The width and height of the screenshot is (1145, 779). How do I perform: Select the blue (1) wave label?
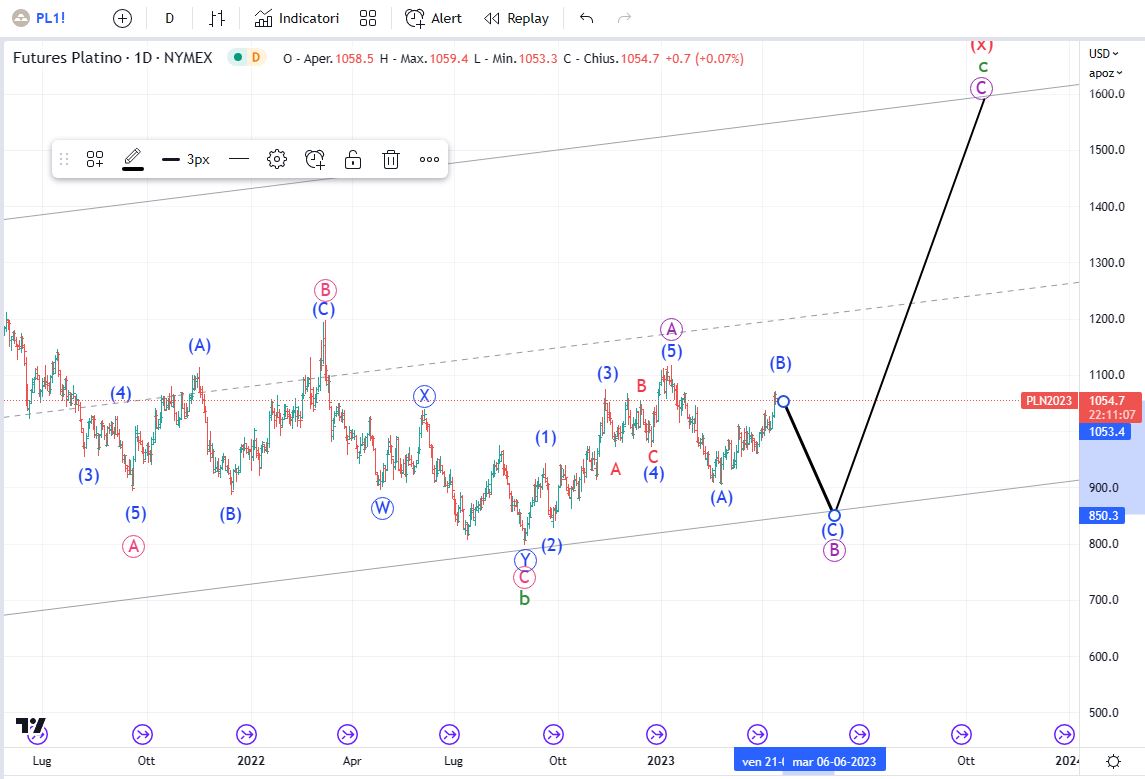[x=545, y=437]
